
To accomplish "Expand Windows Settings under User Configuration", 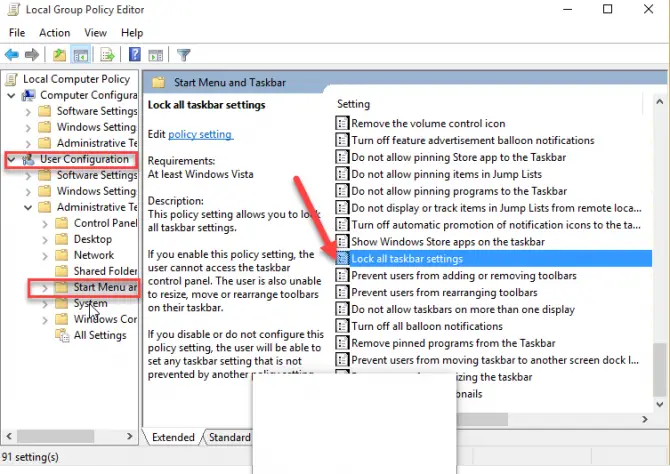I will pyautogui.click(x=28, y=191).
